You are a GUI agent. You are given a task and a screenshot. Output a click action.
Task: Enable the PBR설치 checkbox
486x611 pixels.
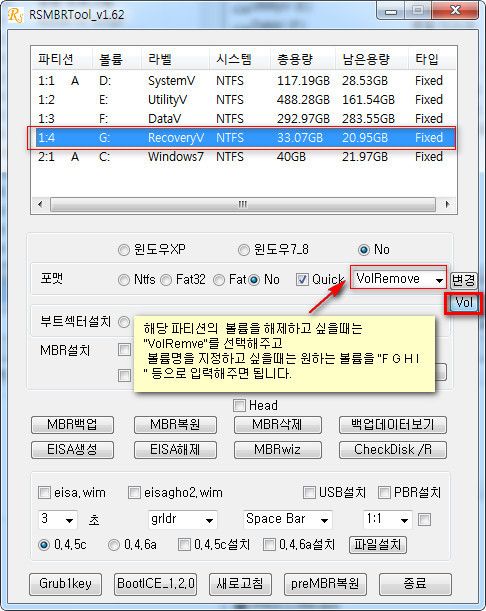384,492
